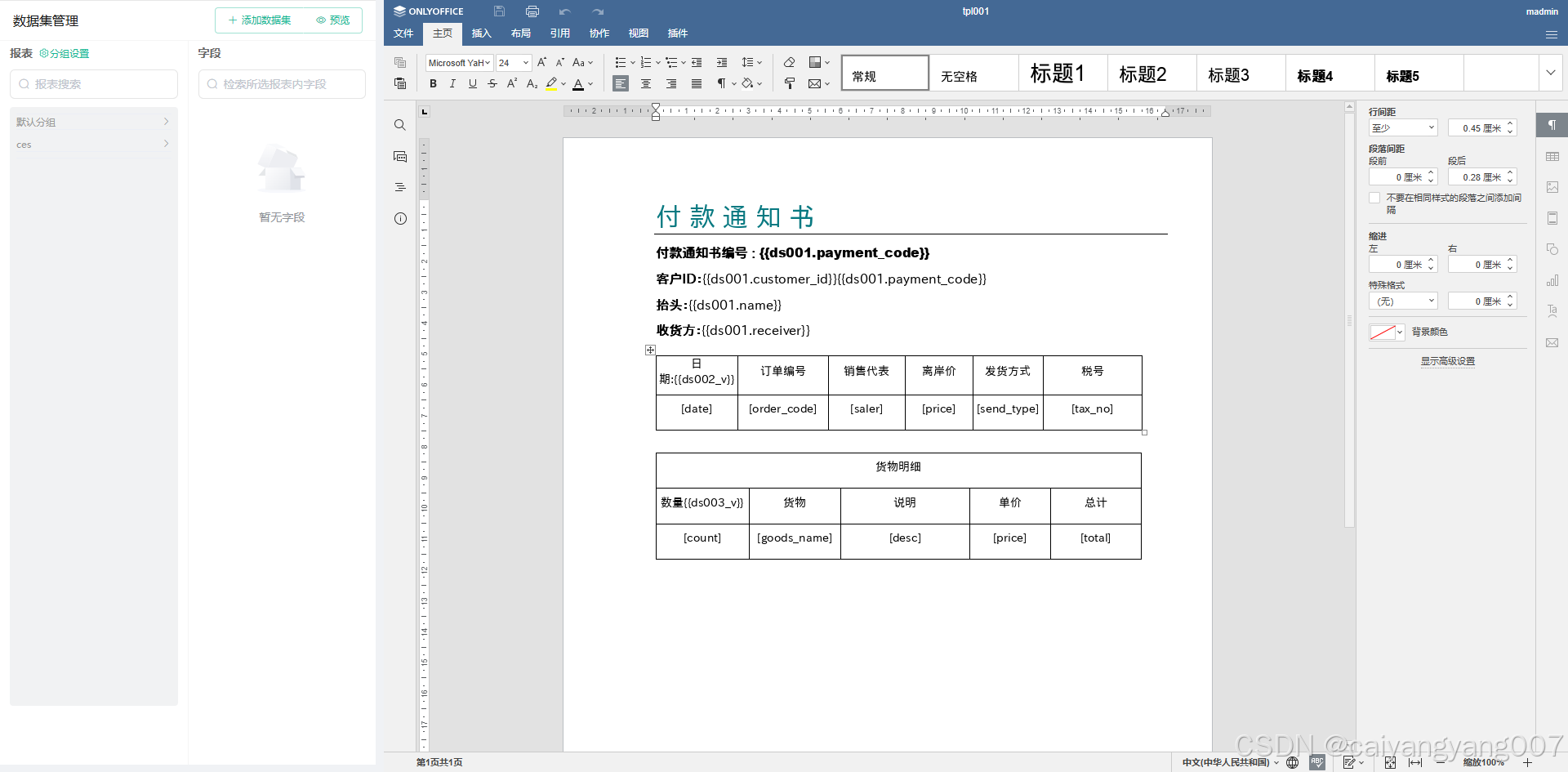Switch to the 协作 tab
The width and height of the screenshot is (1568, 772).
coord(599,33)
